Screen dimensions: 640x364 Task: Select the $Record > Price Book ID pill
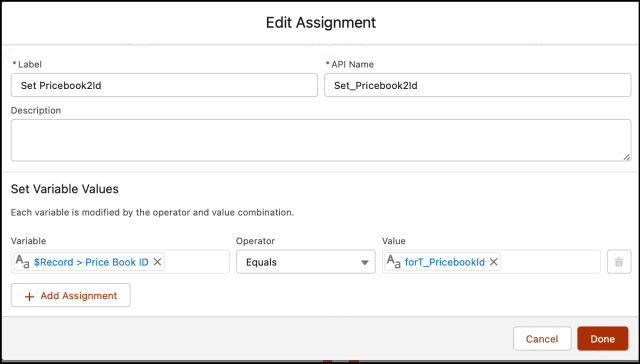[x=91, y=262]
